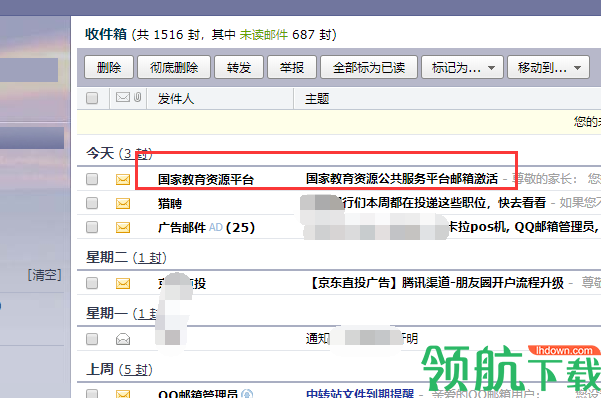Click 全部标为已读 button
This screenshot has height=398, width=601.
(369, 67)
